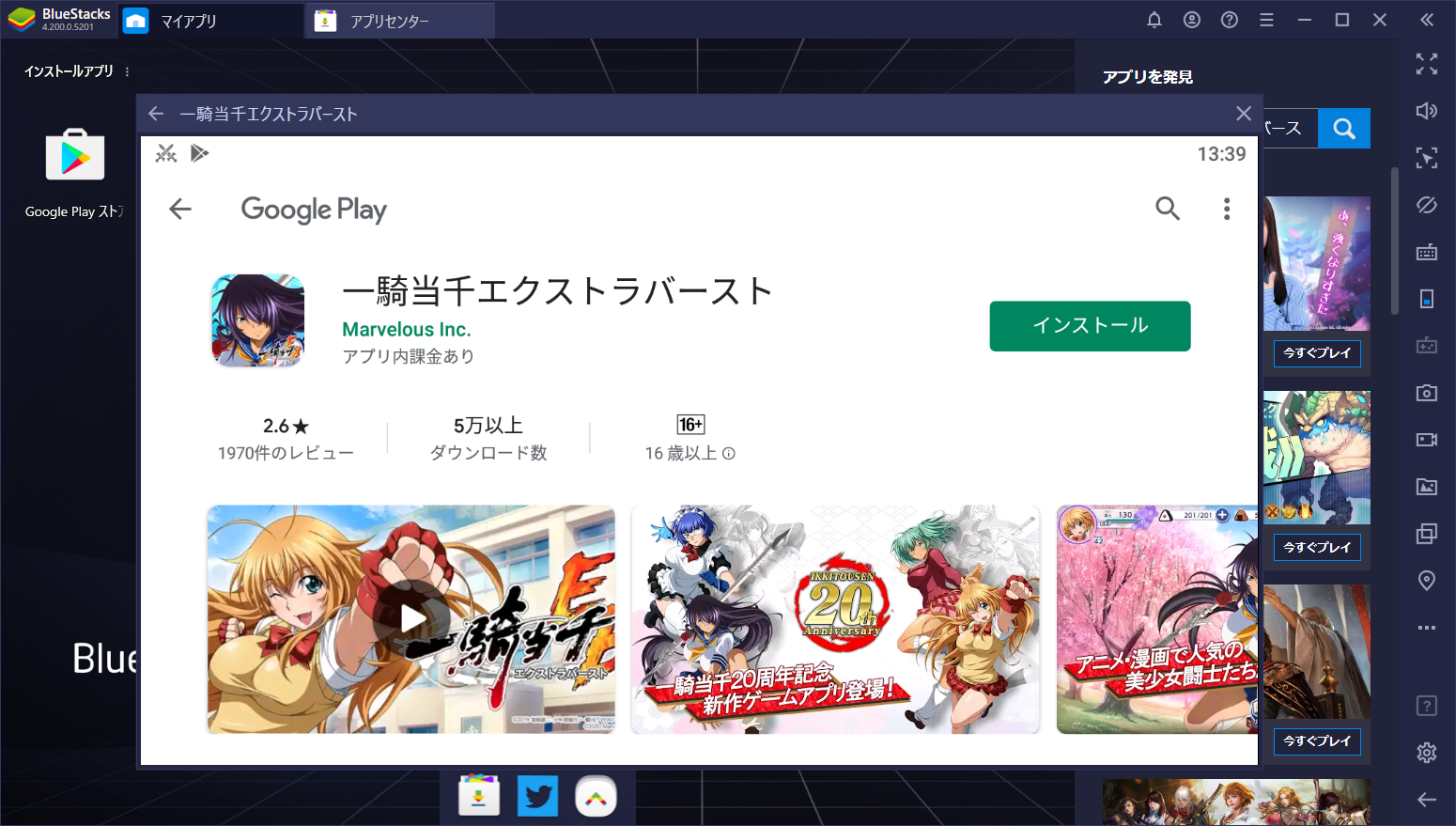Click the sidebar back arrow at the bottom

point(1427,800)
